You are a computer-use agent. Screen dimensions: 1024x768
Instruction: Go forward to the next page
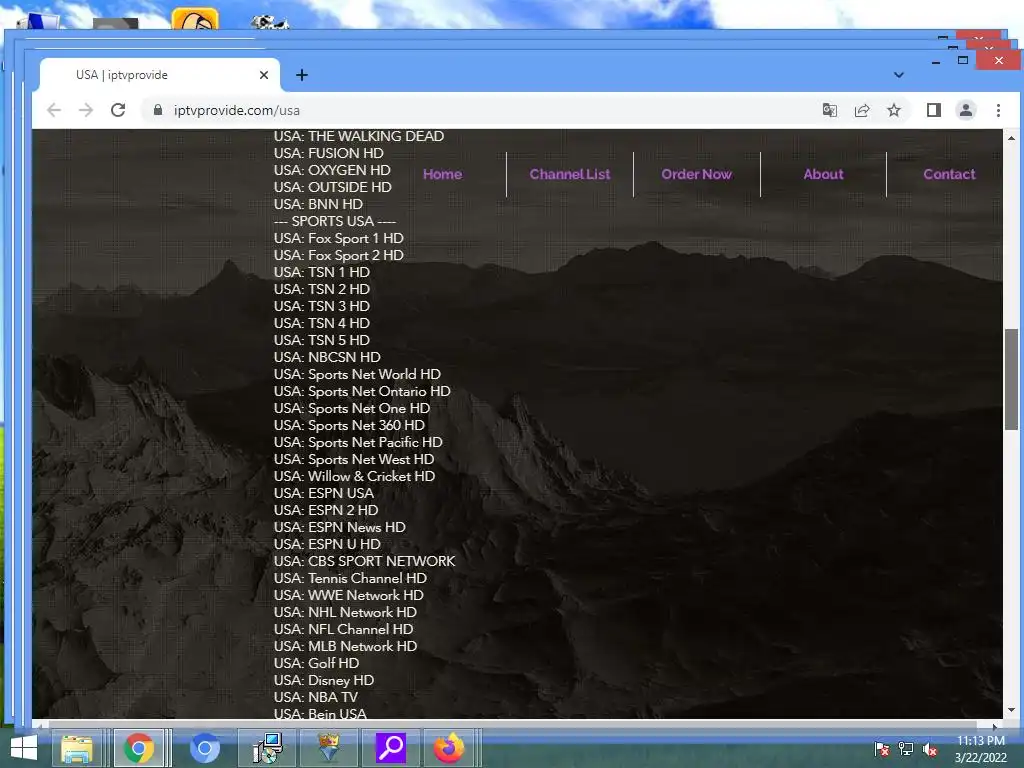point(86,110)
